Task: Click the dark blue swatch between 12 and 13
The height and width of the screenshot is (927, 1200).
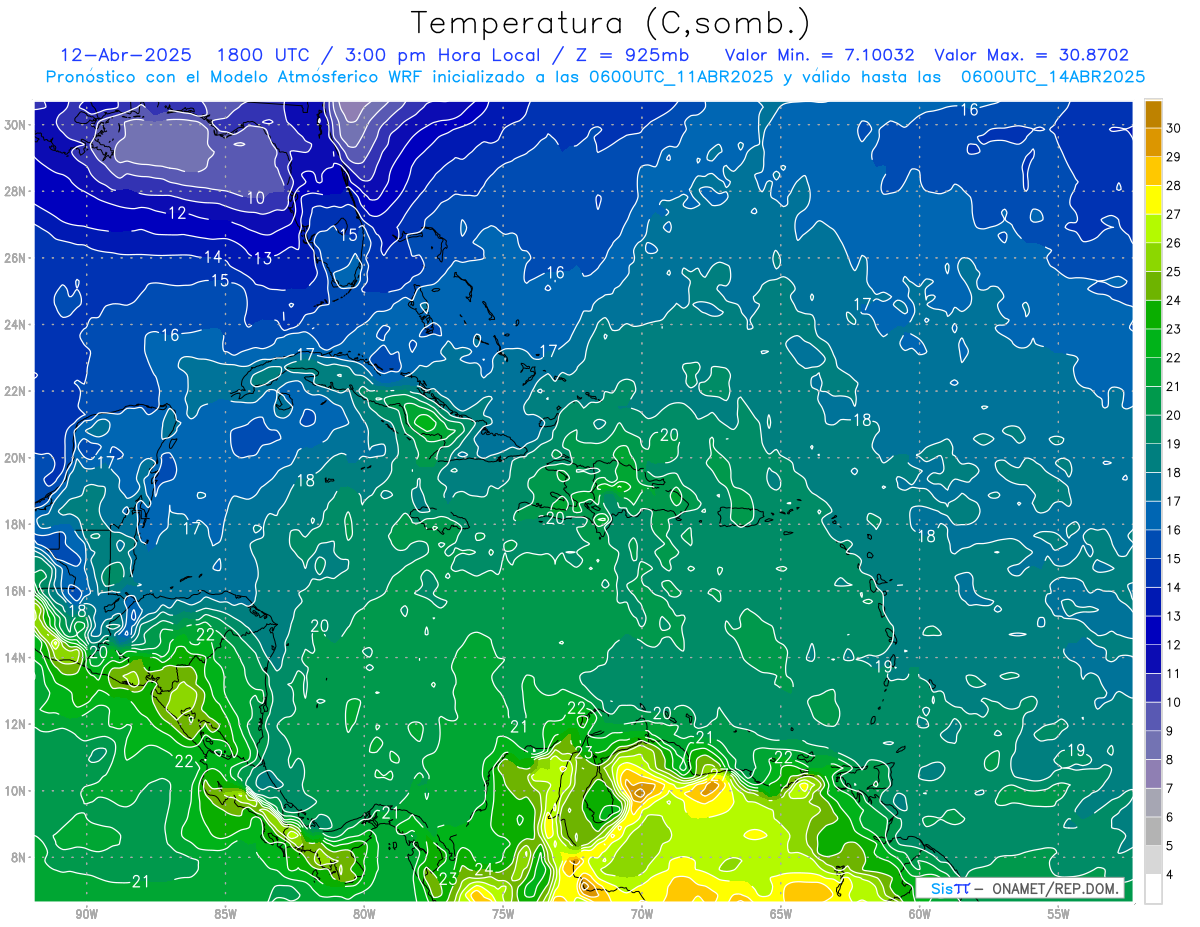Action: point(1153,630)
